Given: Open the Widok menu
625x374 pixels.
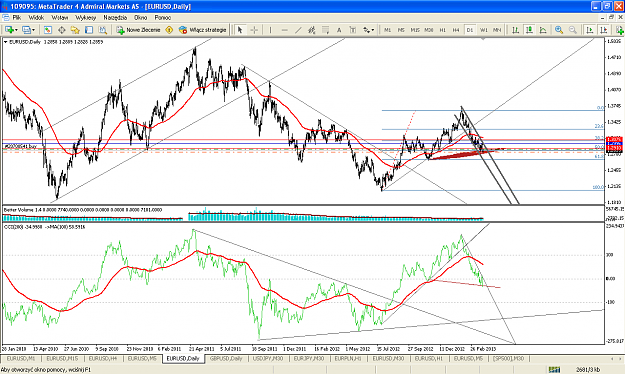Looking at the screenshot, I should click(36, 18).
